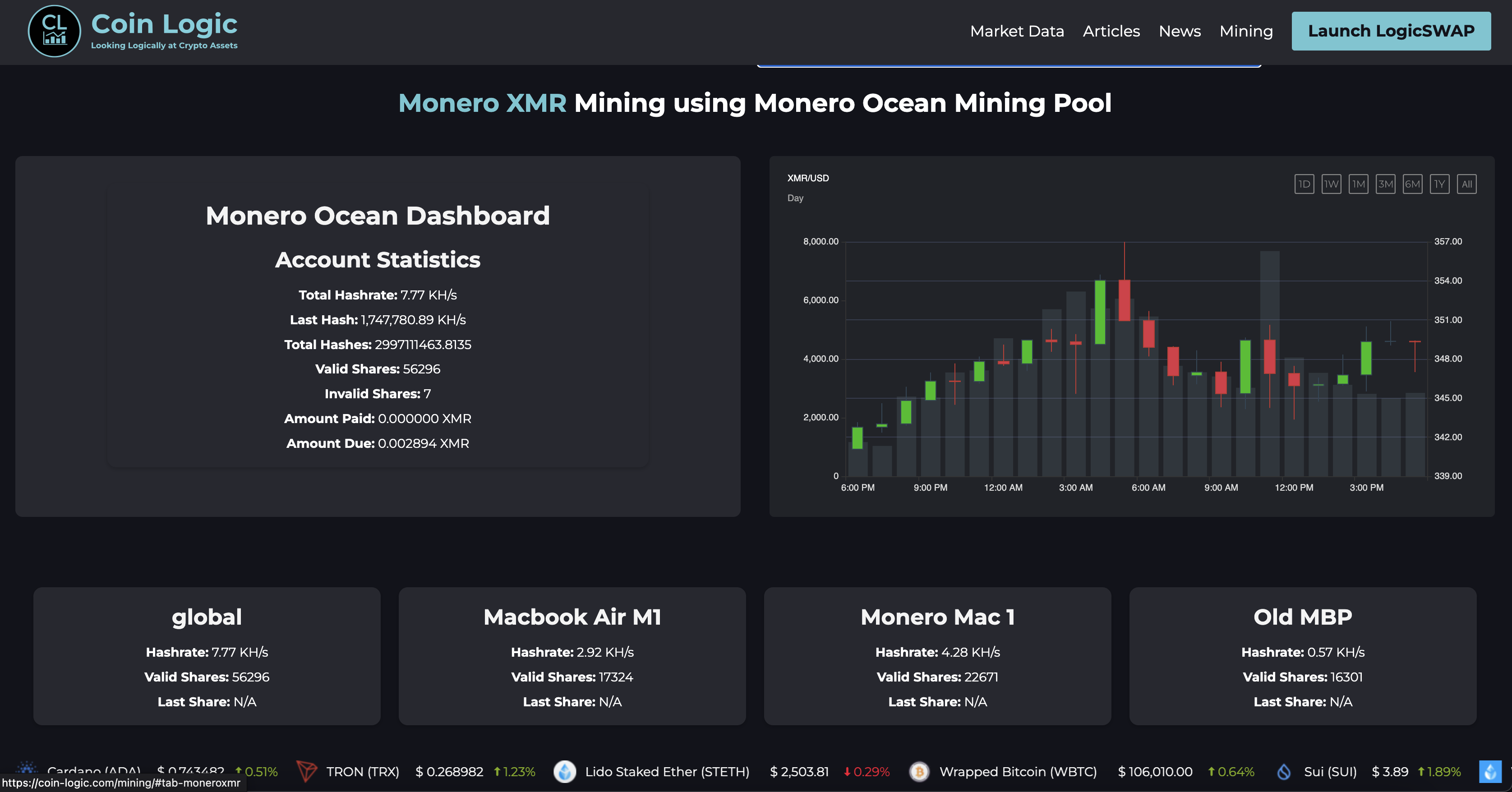Click Total Hashrate 7.77 KH/s value
The image size is (1512, 792).
(429, 295)
